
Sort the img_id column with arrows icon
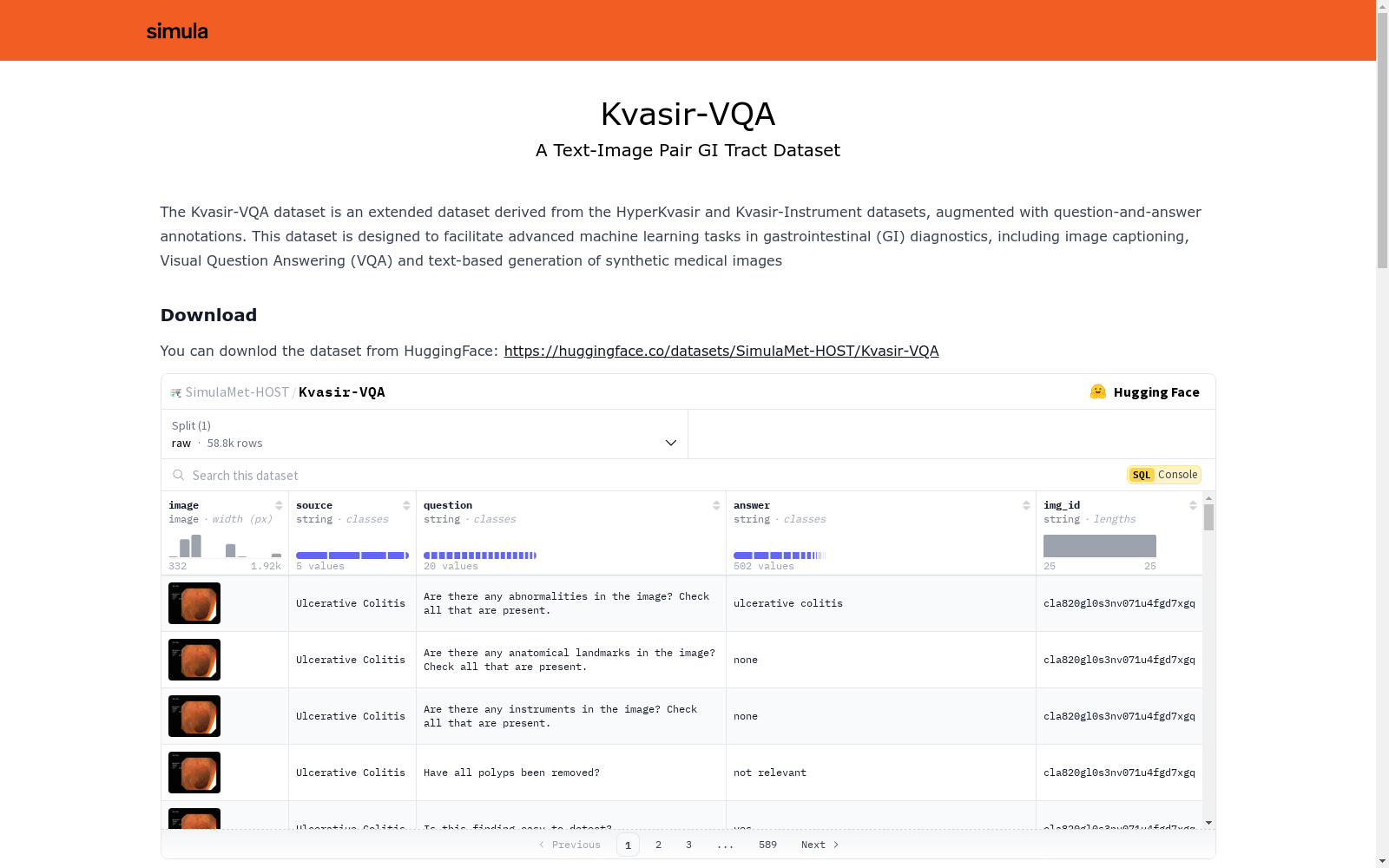click(x=1193, y=505)
